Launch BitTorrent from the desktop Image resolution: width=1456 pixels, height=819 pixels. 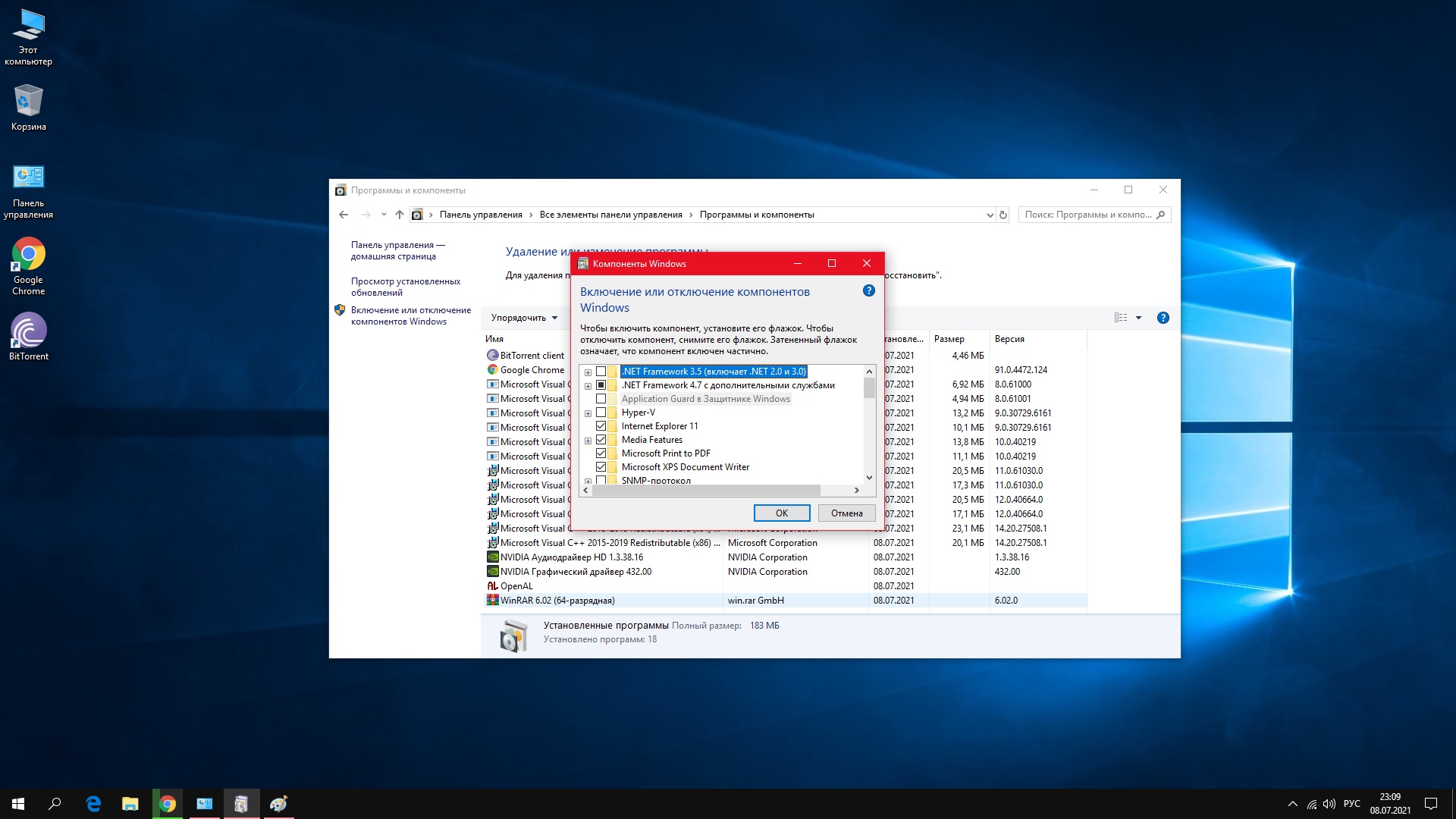(28, 337)
